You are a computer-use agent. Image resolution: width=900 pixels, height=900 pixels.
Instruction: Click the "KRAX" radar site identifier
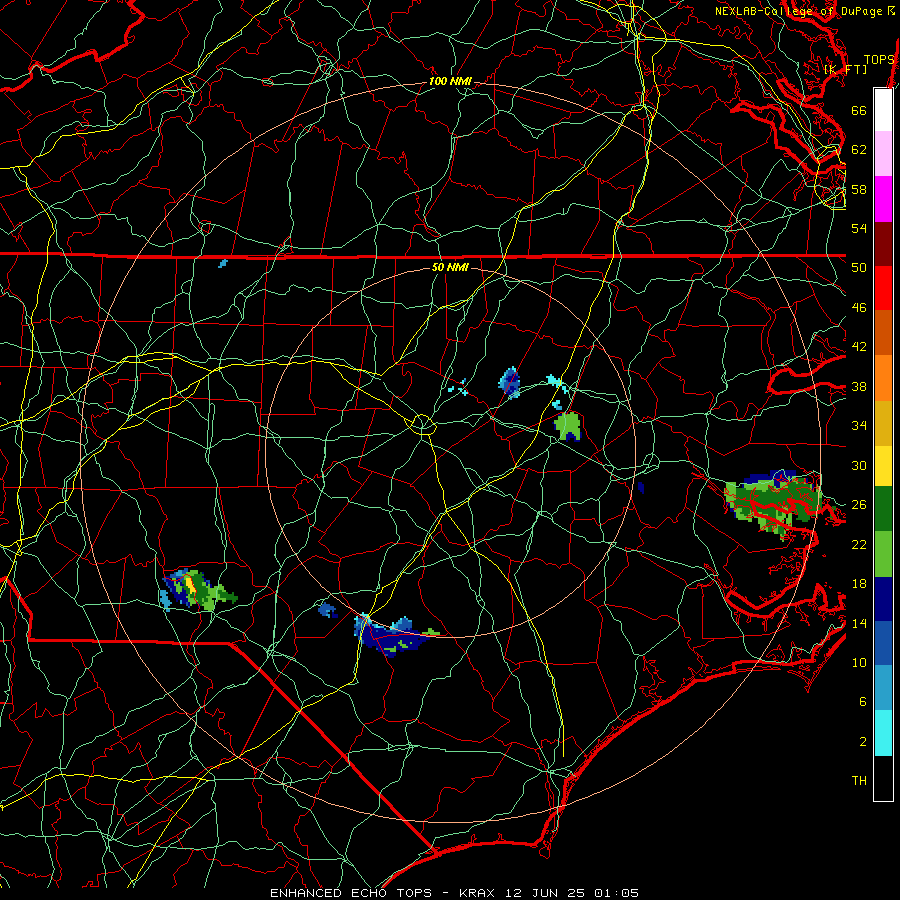coord(479,893)
